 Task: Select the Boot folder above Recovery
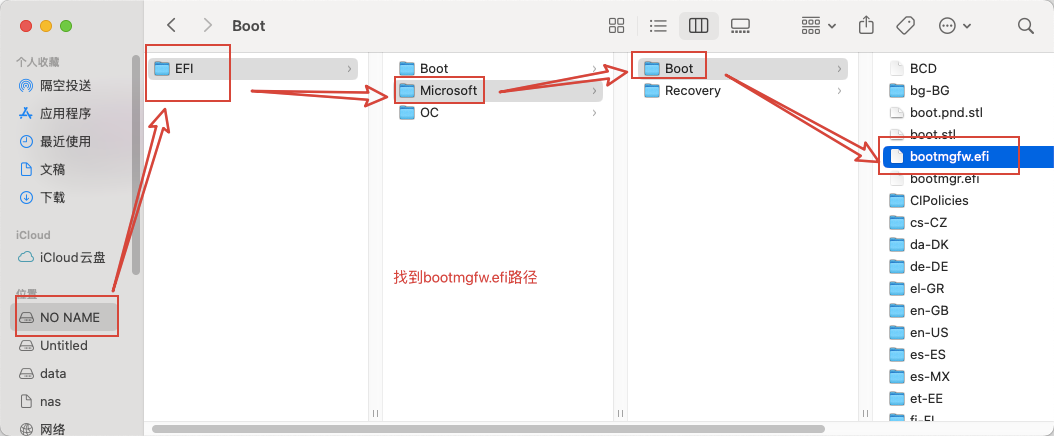[x=743, y=69]
